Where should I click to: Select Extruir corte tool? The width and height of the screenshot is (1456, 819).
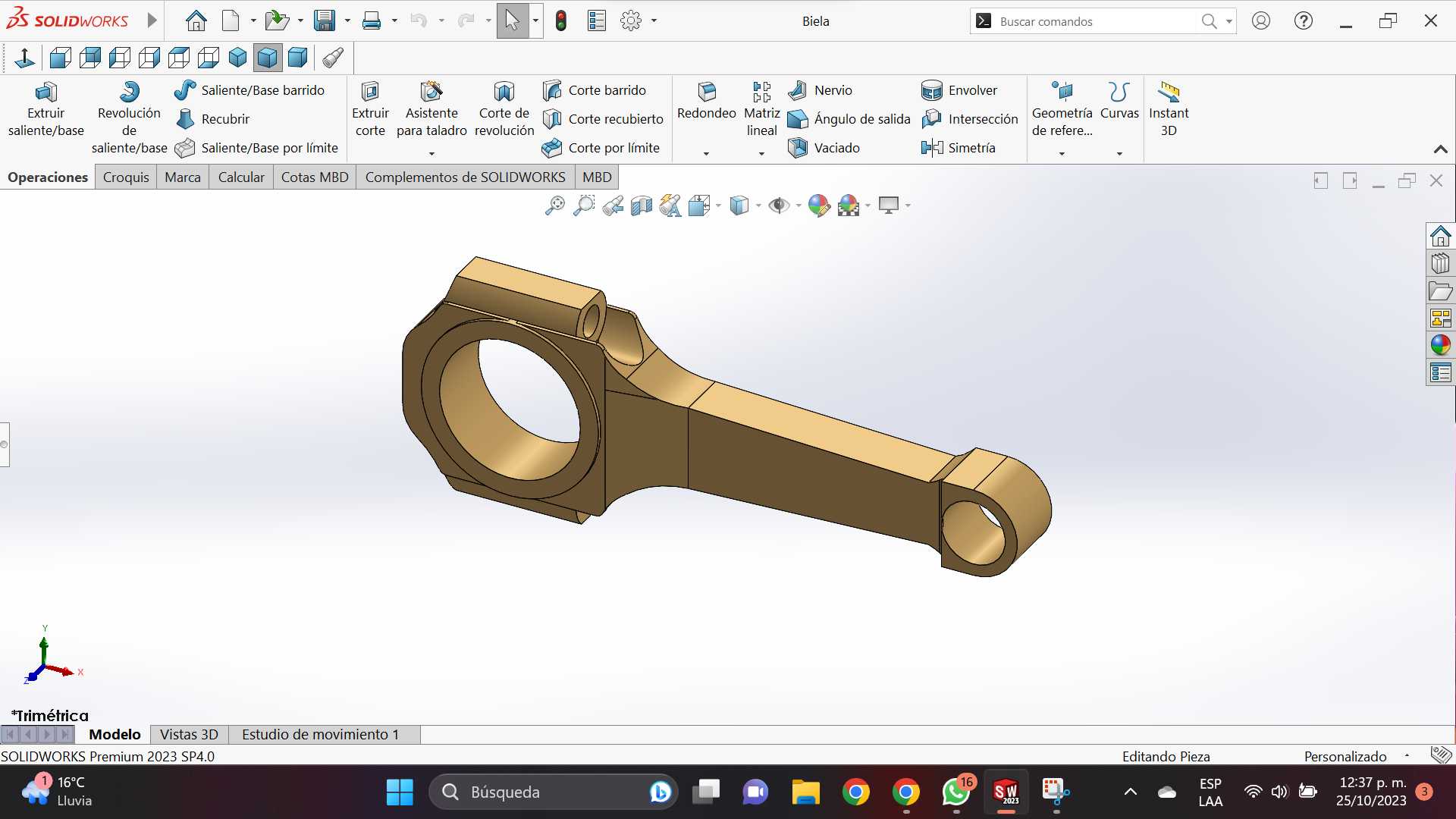pos(370,110)
